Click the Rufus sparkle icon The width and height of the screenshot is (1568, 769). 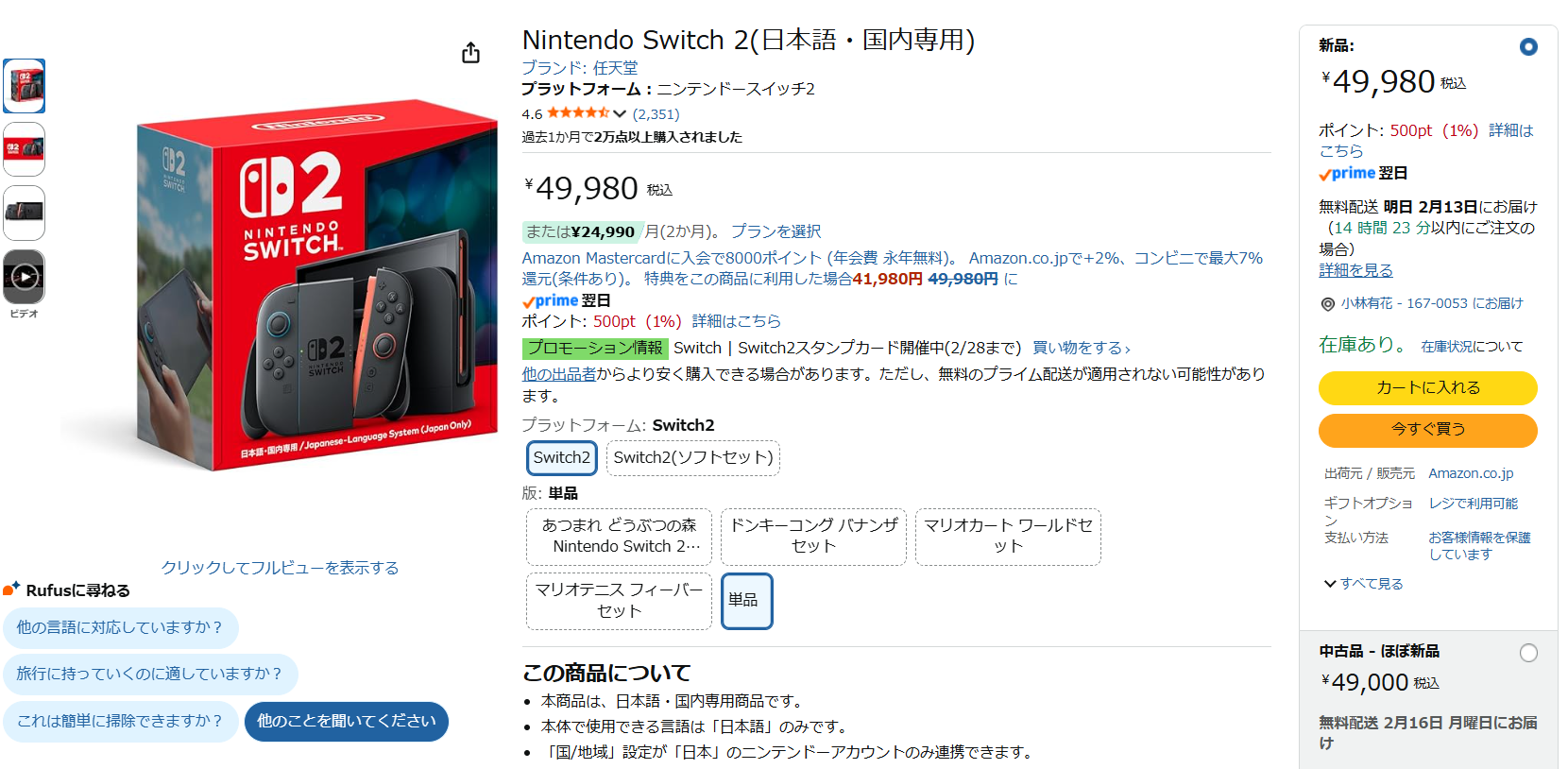tap(11, 590)
